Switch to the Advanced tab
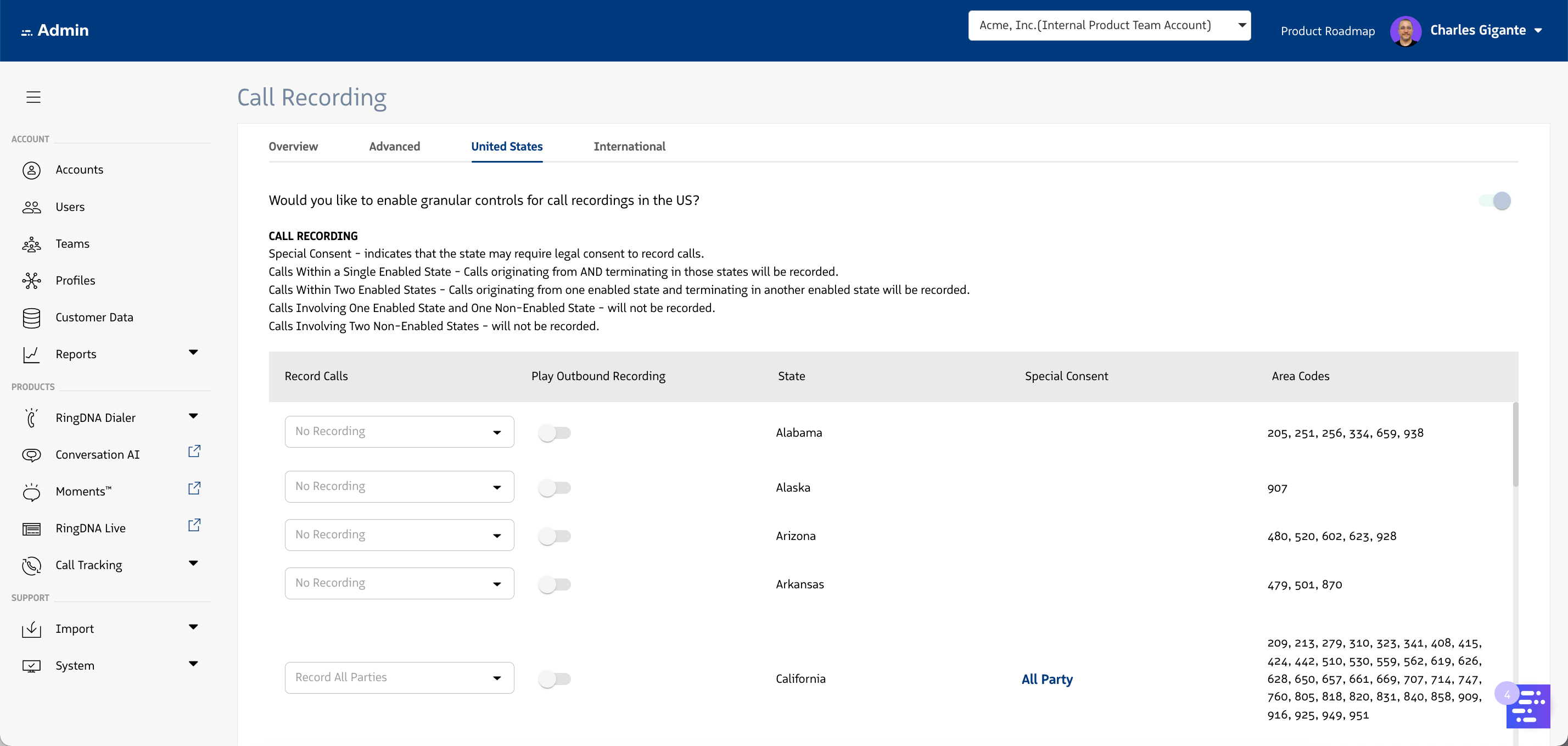 [394, 146]
